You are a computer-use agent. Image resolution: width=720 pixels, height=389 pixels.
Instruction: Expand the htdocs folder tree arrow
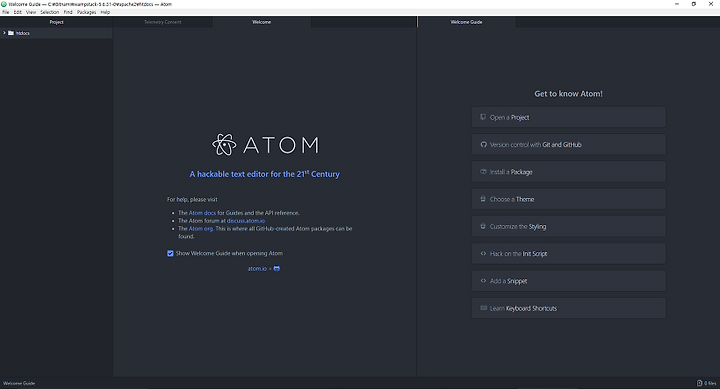tap(4, 33)
